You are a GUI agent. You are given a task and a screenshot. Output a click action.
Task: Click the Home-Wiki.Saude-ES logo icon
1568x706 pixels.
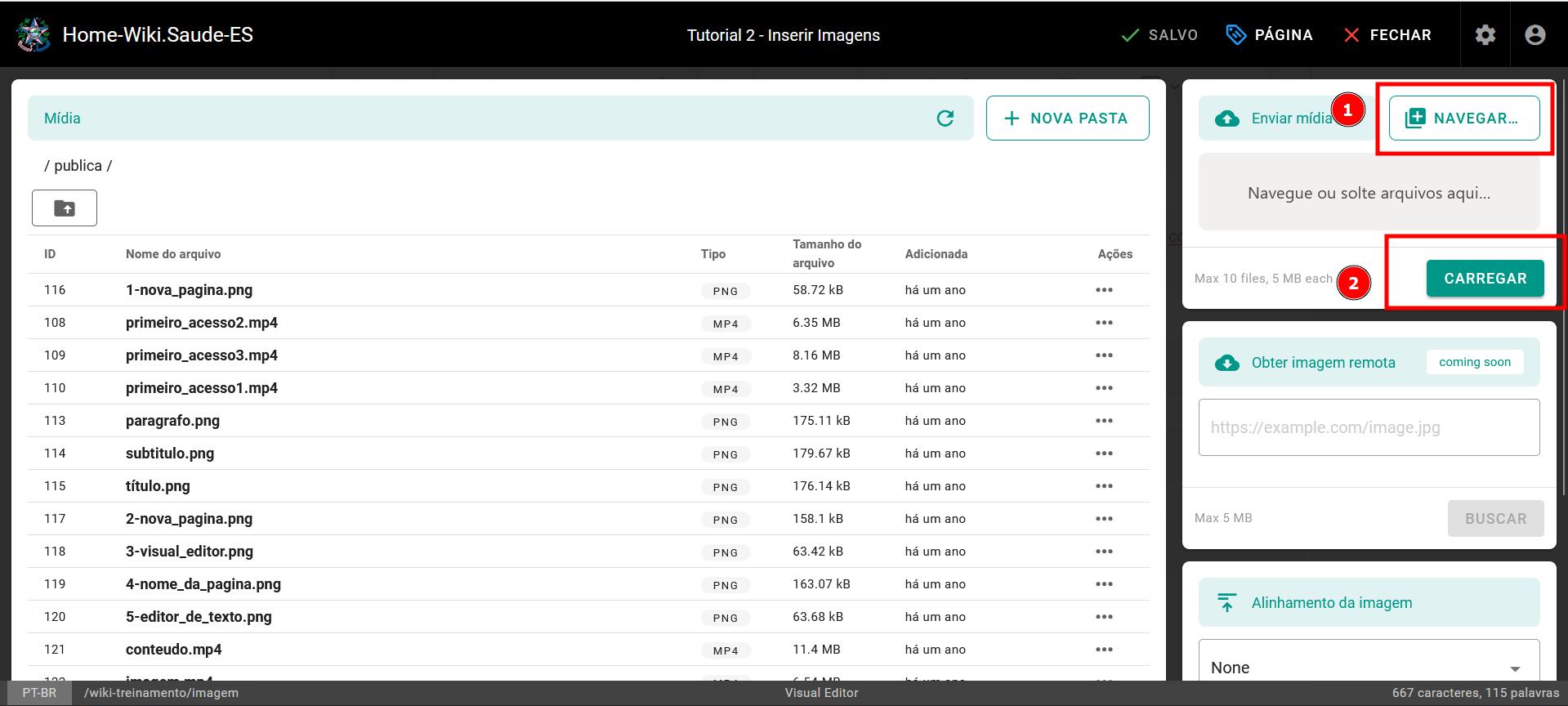[x=34, y=34]
